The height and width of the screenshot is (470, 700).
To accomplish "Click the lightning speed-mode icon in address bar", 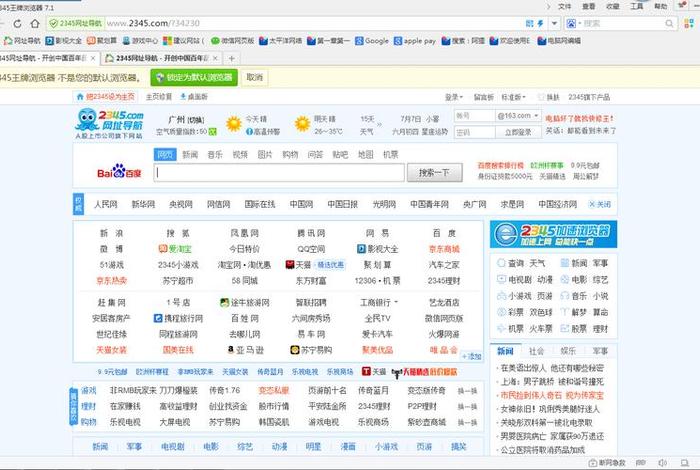I will coord(540,23).
